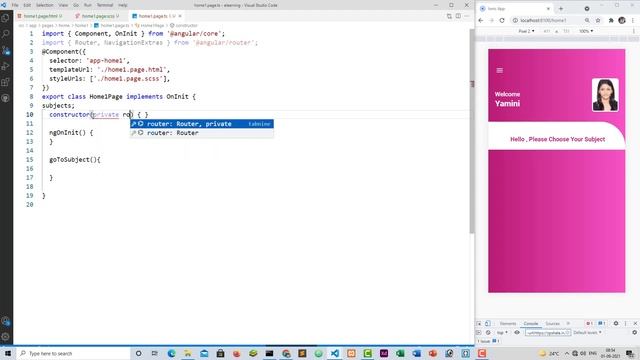Bookmark this page with the star icon
Viewport: 640px width, 360px height.
click(598, 20)
